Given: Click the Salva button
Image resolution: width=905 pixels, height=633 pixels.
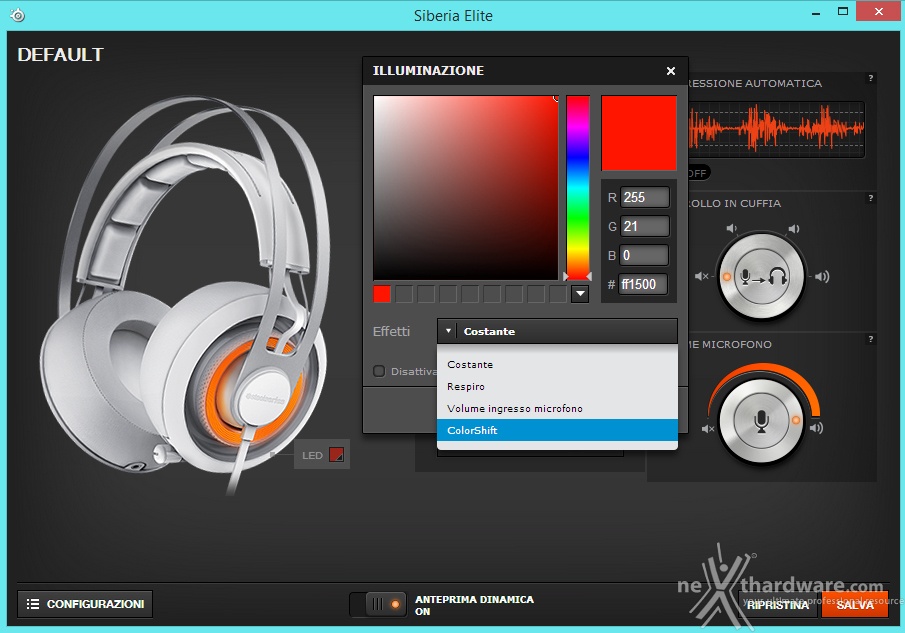Looking at the screenshot, I should click(855, 605).
